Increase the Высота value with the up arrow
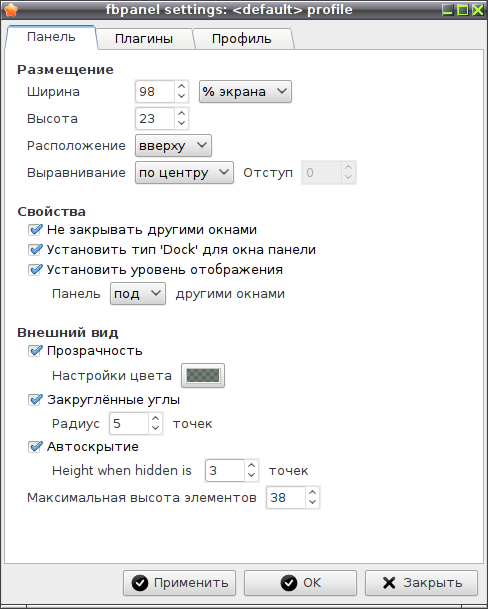Viewport: 488px width, 609px height. click(181, 113)
